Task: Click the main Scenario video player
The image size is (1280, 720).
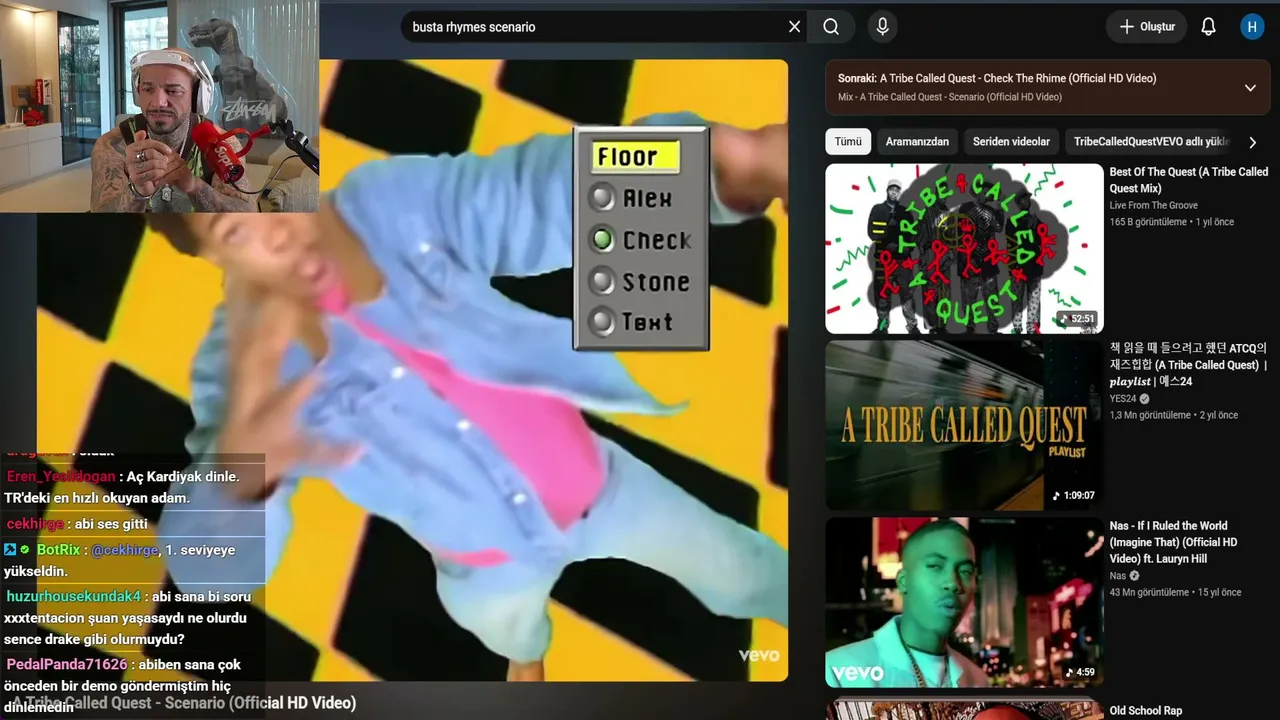Action: tap(412, 370)
